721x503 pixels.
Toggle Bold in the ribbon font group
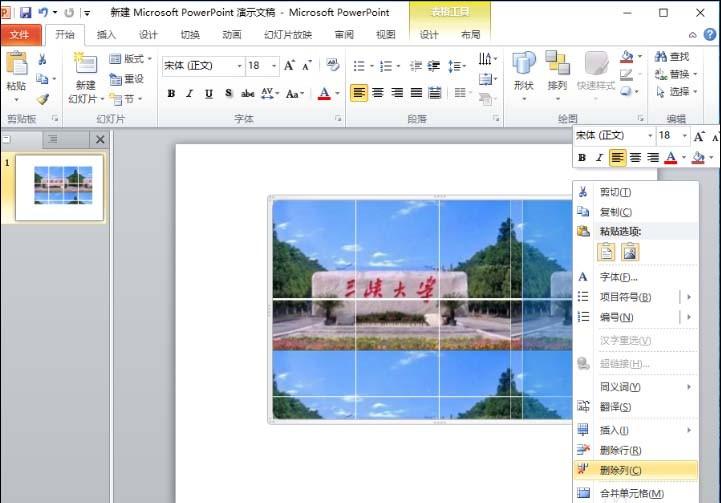(x=171, y=93)
